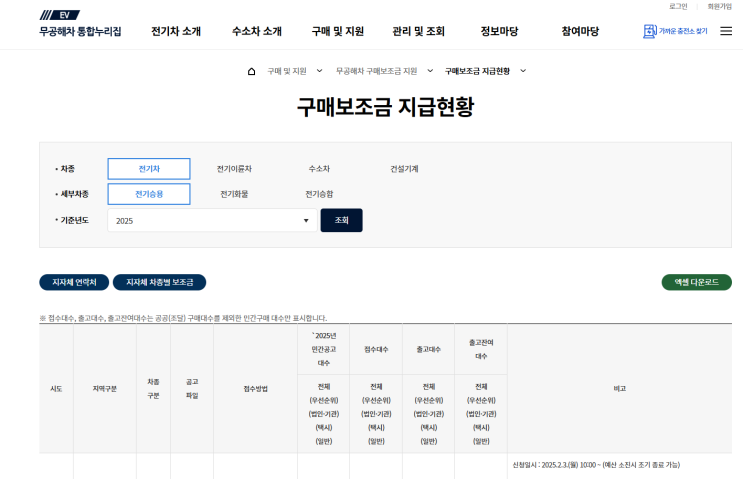Click the 로그인 link
The image size is (743, 479).
678,6
